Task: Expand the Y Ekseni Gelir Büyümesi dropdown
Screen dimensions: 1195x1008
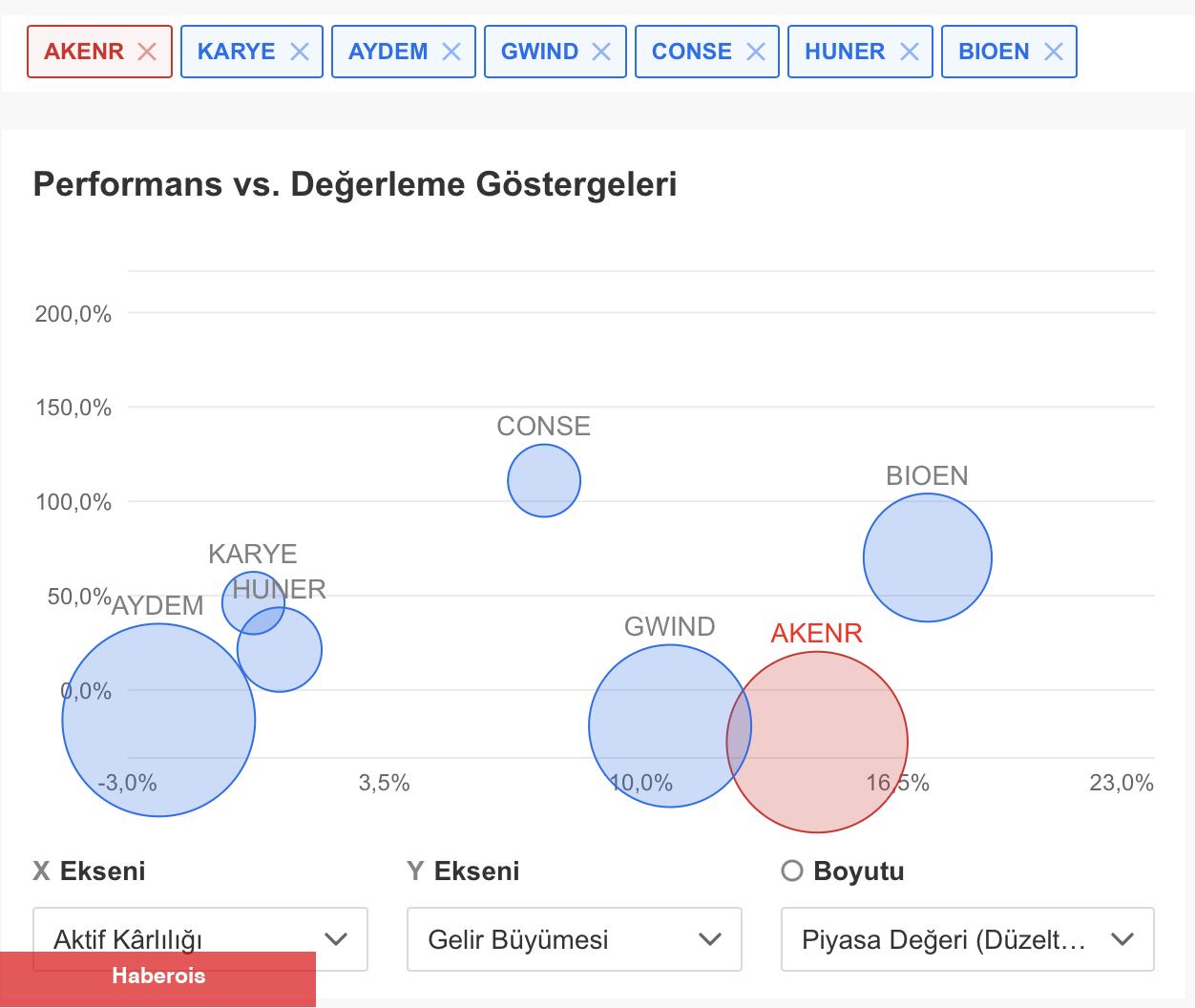Action: pos(574,939)
